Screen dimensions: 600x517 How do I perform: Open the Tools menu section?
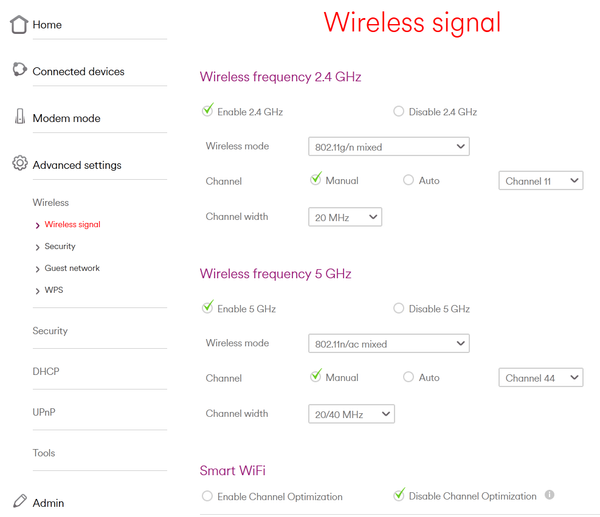coord(44,453)
